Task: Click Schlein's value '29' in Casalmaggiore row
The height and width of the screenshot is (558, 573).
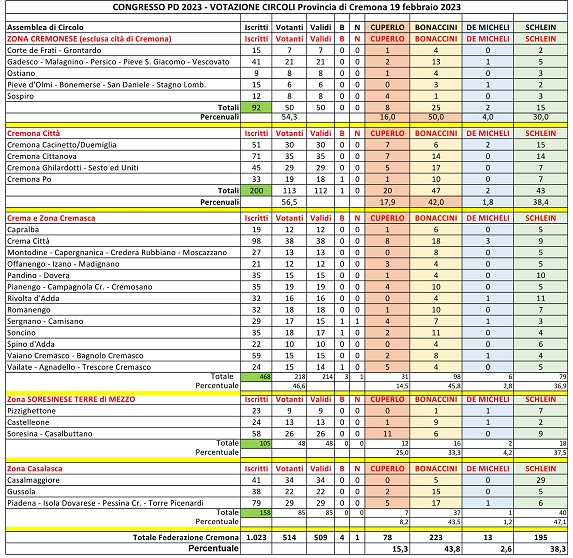Action: point(540,480)
